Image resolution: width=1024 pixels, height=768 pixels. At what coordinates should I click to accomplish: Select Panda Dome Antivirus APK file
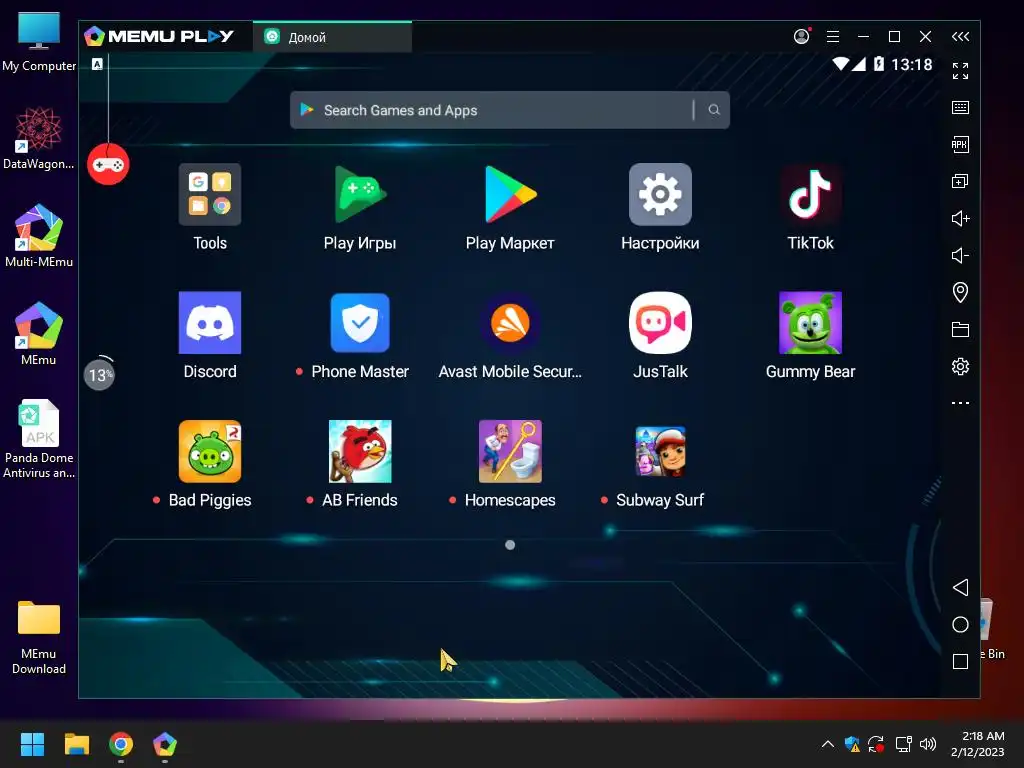tap(39, 439)
